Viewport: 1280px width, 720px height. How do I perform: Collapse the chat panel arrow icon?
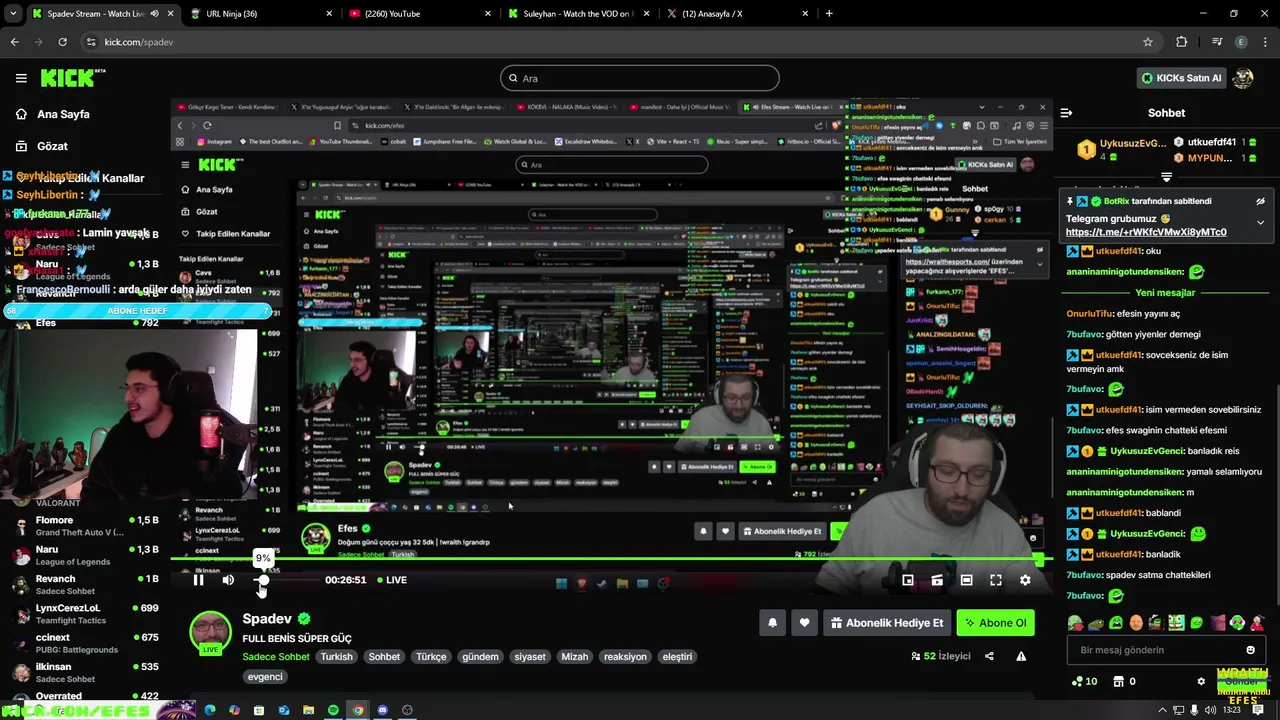click(1066, 113)
